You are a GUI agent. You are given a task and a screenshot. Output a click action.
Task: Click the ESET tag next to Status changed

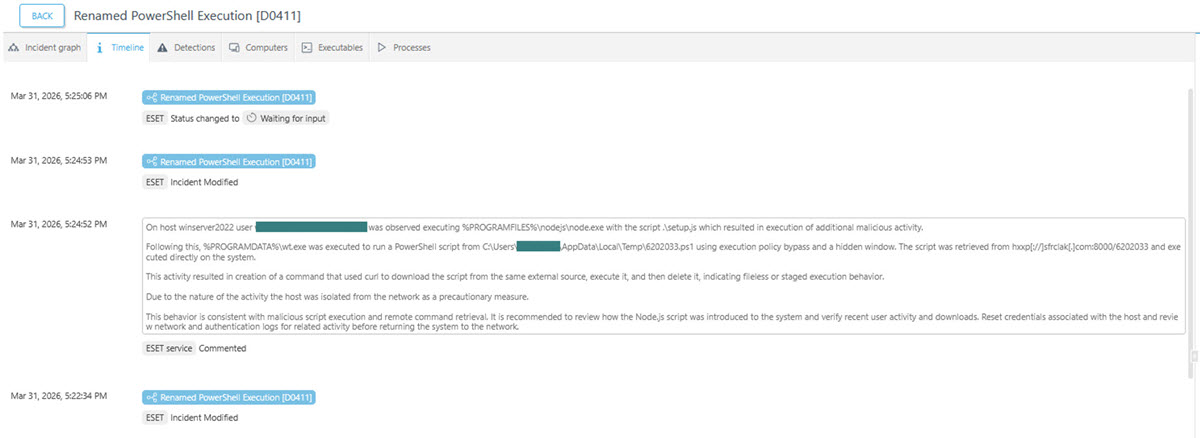point(155,118)
